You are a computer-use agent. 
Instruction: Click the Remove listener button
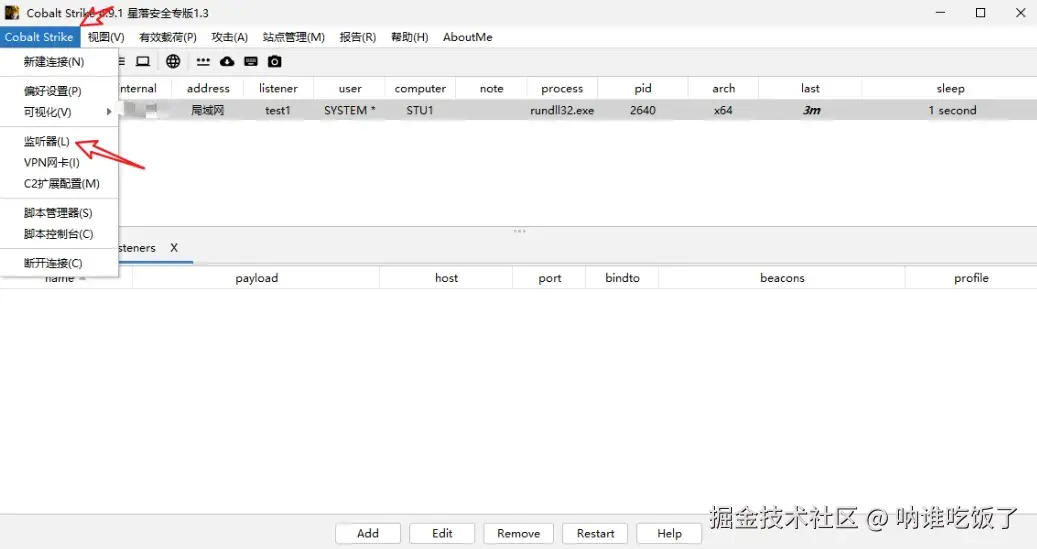point(518,533)
